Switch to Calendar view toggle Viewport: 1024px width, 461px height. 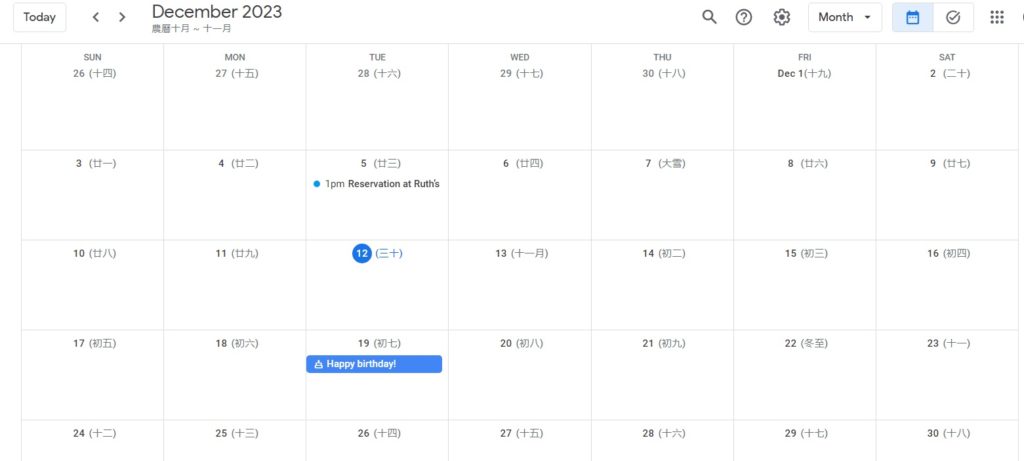tap(912, 17)
